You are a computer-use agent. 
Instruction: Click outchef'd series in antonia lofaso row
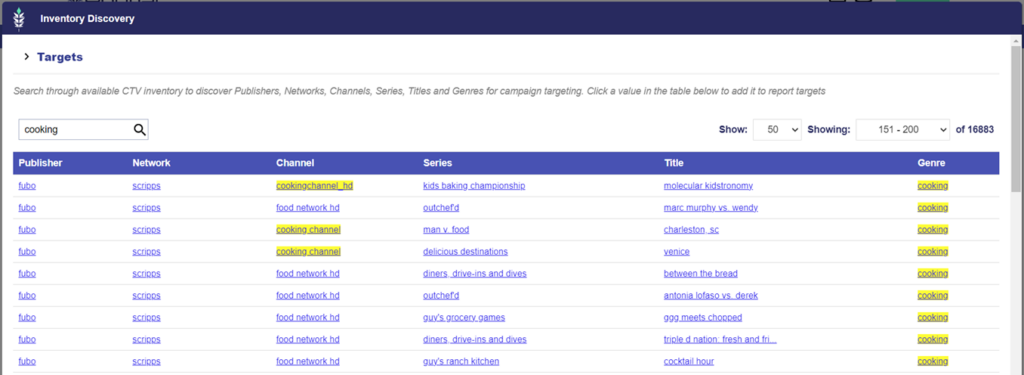(x=441, y=296)
